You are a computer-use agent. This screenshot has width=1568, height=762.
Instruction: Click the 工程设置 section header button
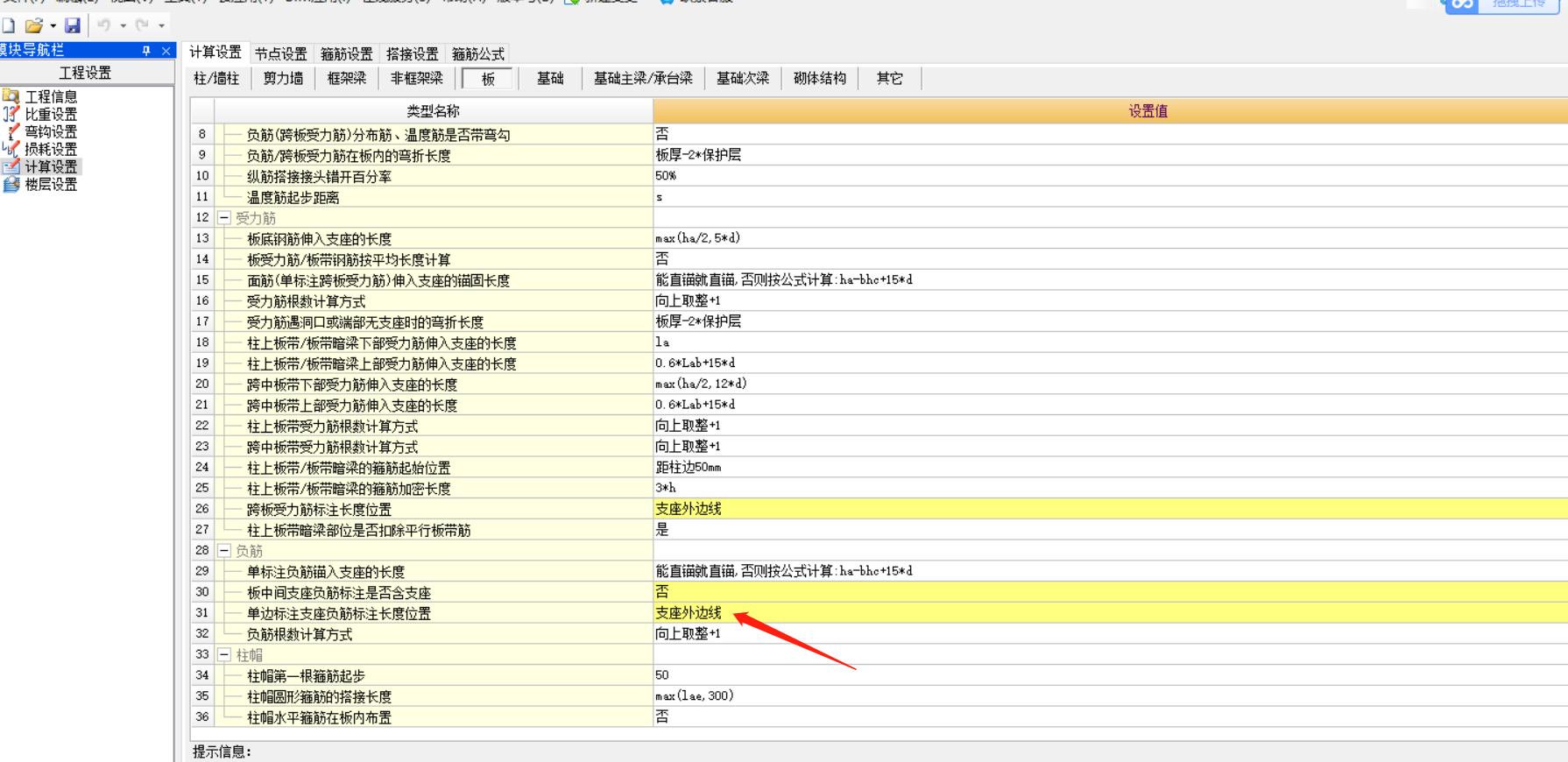tap(86, 73)
